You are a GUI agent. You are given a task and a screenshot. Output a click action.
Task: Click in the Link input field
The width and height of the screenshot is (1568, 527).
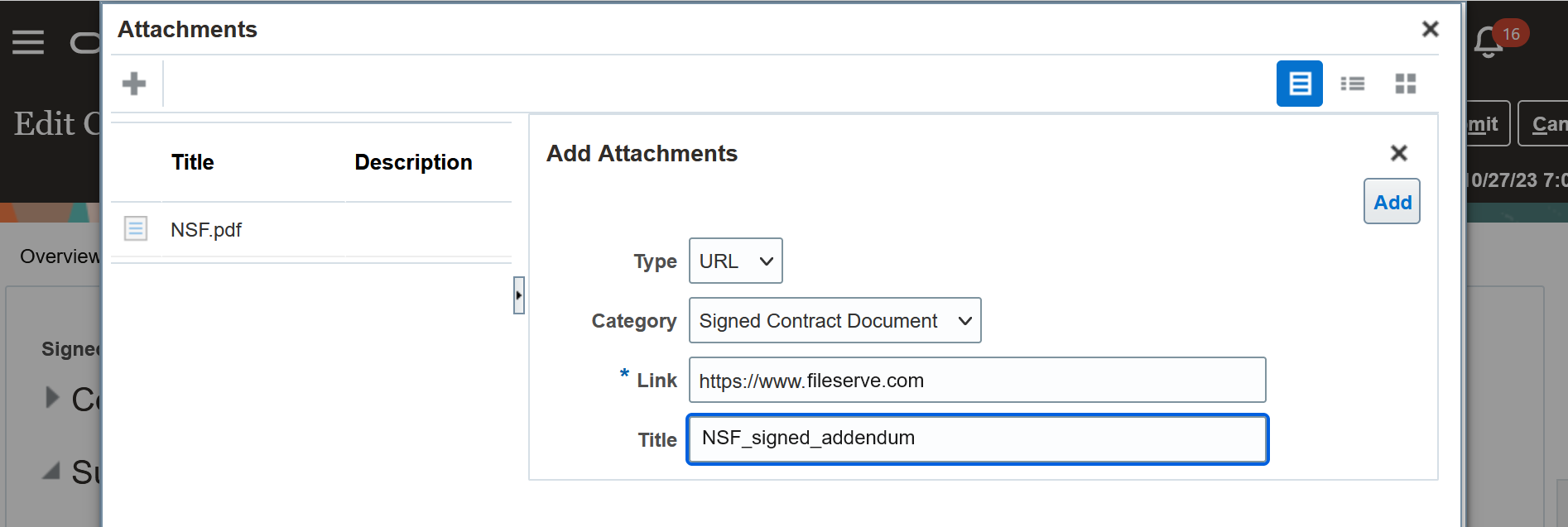[x=978, y=380]
